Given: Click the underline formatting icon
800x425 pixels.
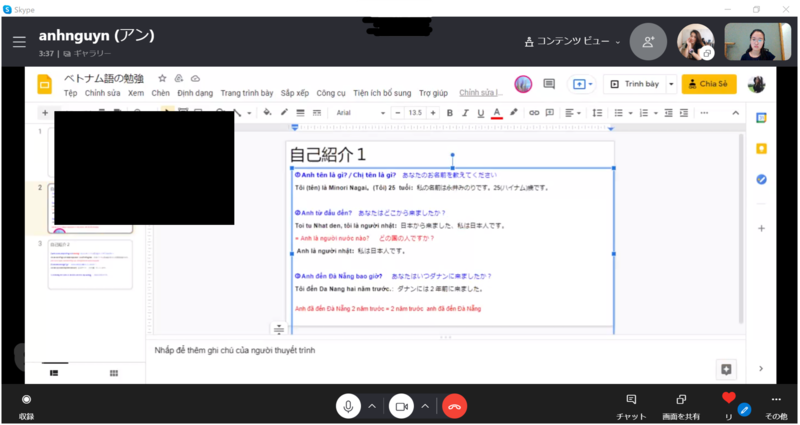Looking at the screenshot, I should (481, 112).
